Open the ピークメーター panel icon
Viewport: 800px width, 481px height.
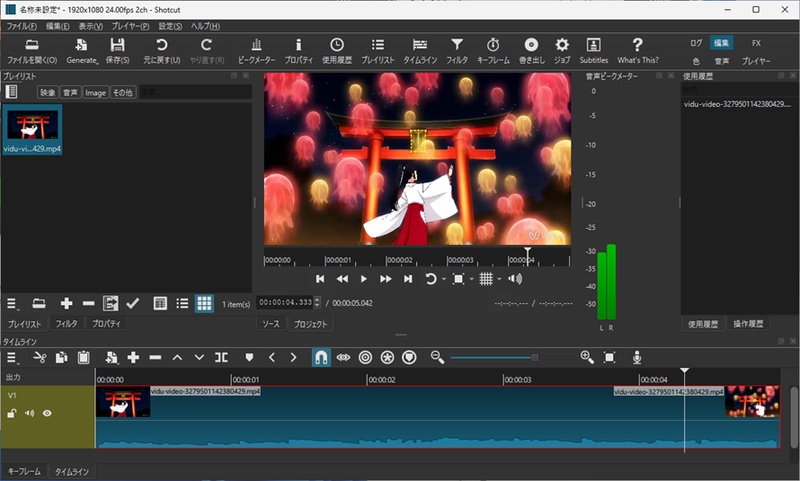point(256,51)
